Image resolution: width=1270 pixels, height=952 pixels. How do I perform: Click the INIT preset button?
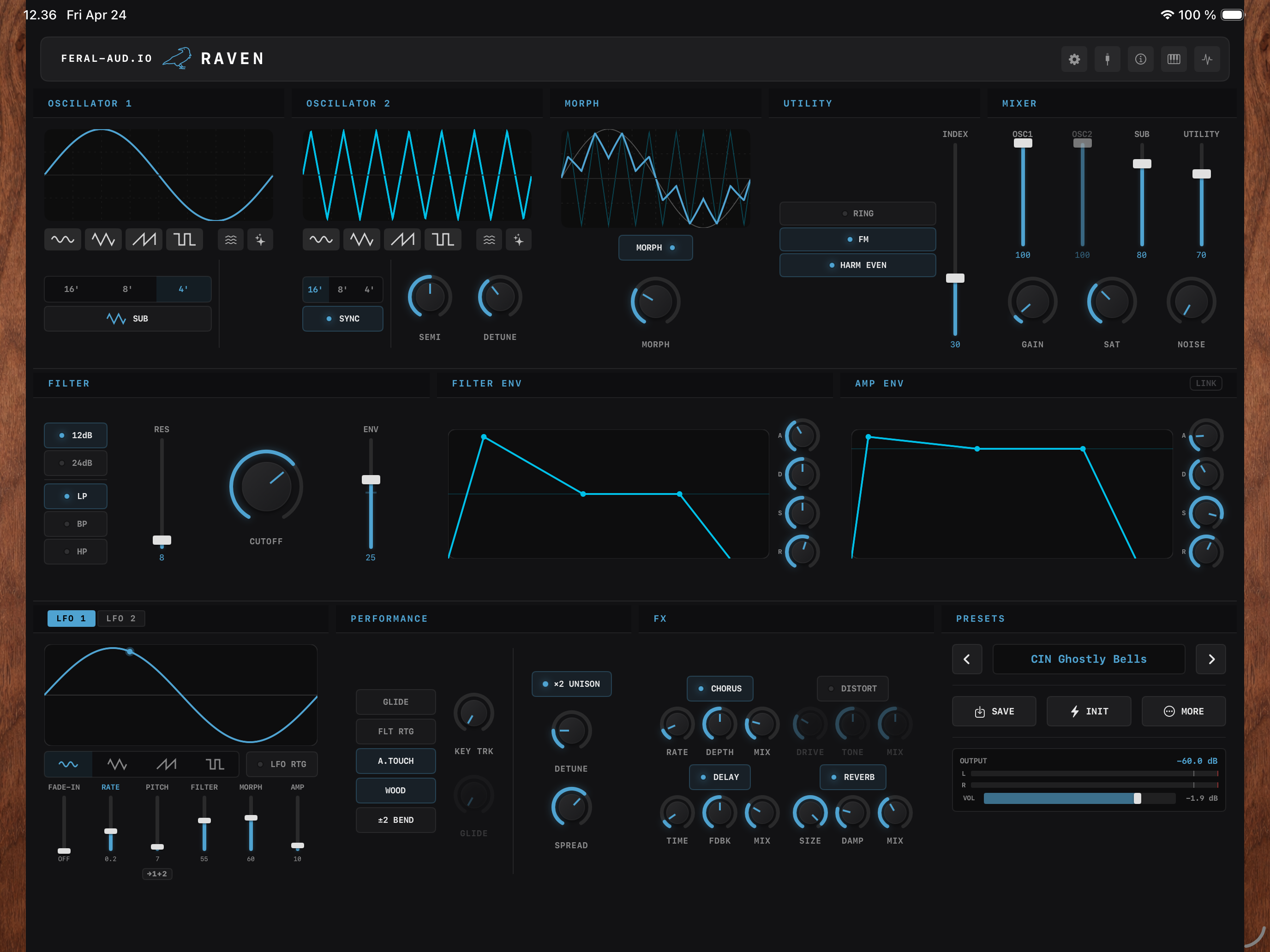coord(1089,712)
